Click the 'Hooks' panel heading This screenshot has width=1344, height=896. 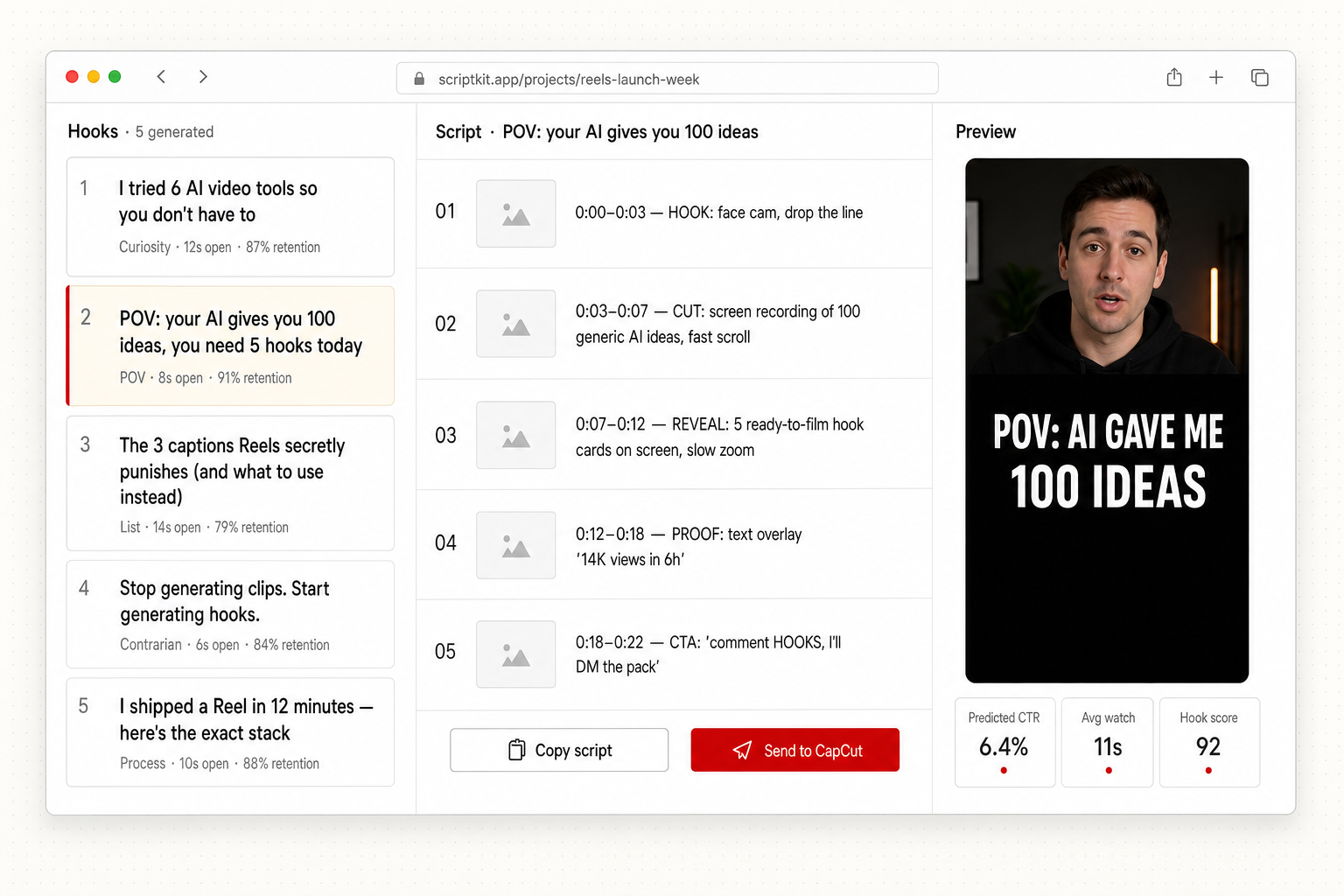(93, 131)
